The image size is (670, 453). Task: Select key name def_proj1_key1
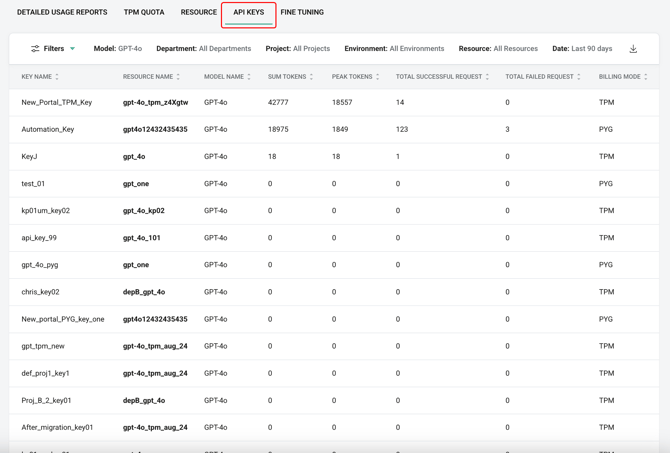45,374
